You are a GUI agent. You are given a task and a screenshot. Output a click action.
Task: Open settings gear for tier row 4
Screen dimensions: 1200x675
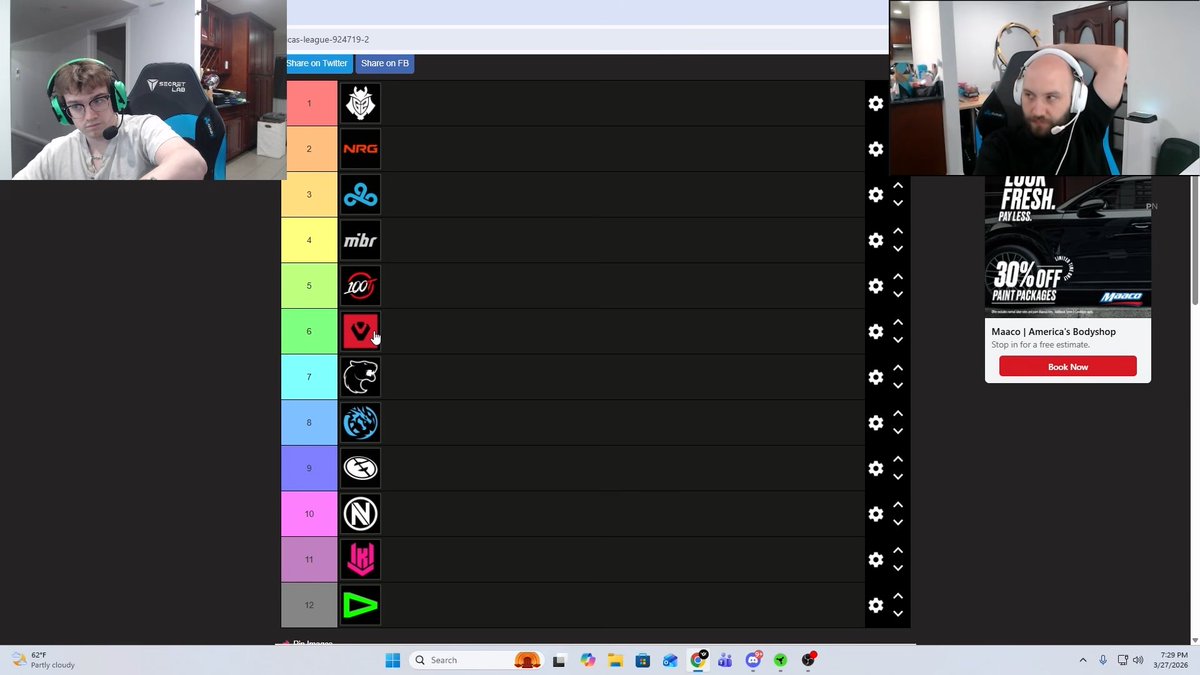click(876, 241)
